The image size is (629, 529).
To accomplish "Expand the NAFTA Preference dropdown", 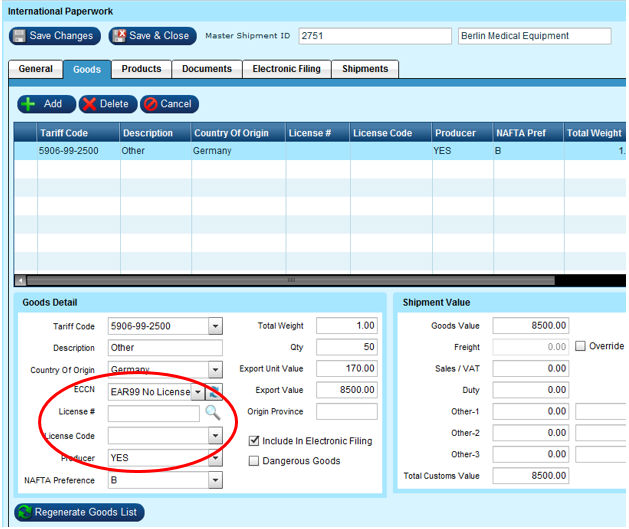I will click(215, 480).
